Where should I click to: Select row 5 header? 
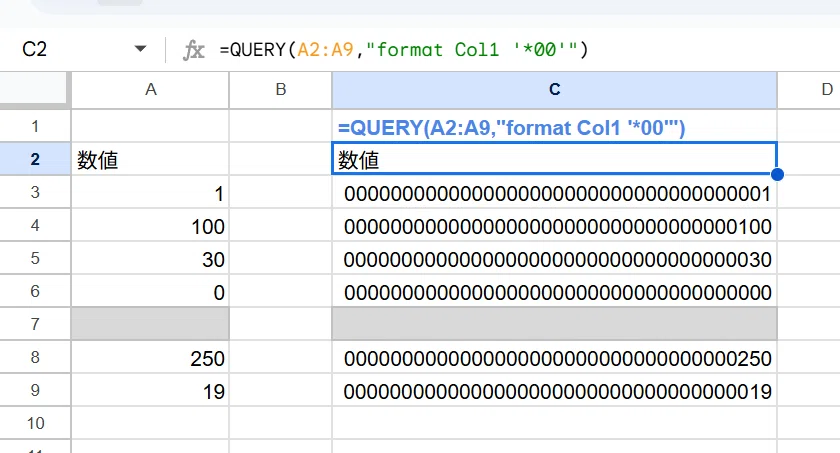pyautogui.click(x=35, y=258)
